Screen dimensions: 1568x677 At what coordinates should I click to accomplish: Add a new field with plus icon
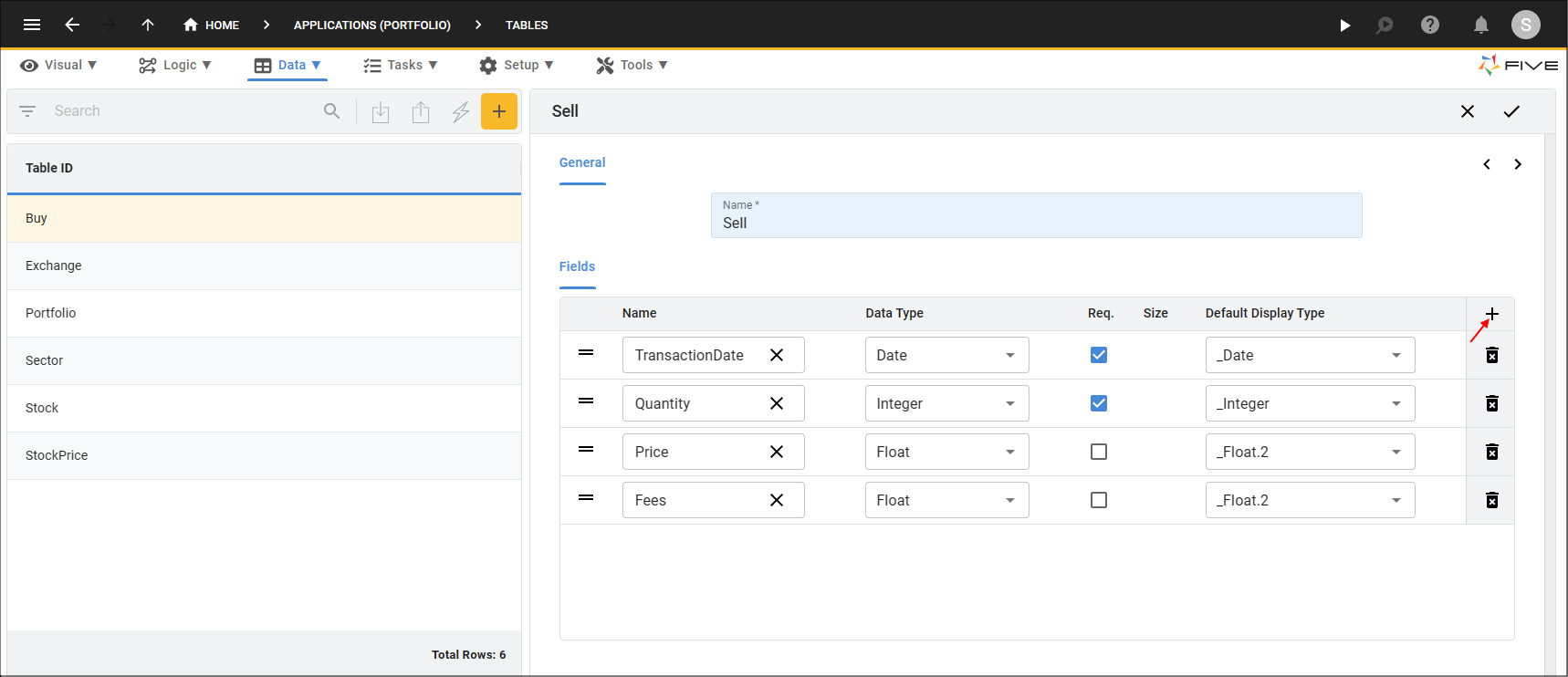point(1492,314)
